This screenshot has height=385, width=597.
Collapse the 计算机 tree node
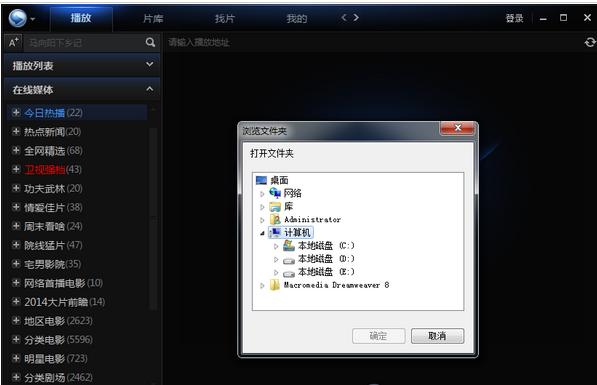pyautogui.click(x=262, y=233)
